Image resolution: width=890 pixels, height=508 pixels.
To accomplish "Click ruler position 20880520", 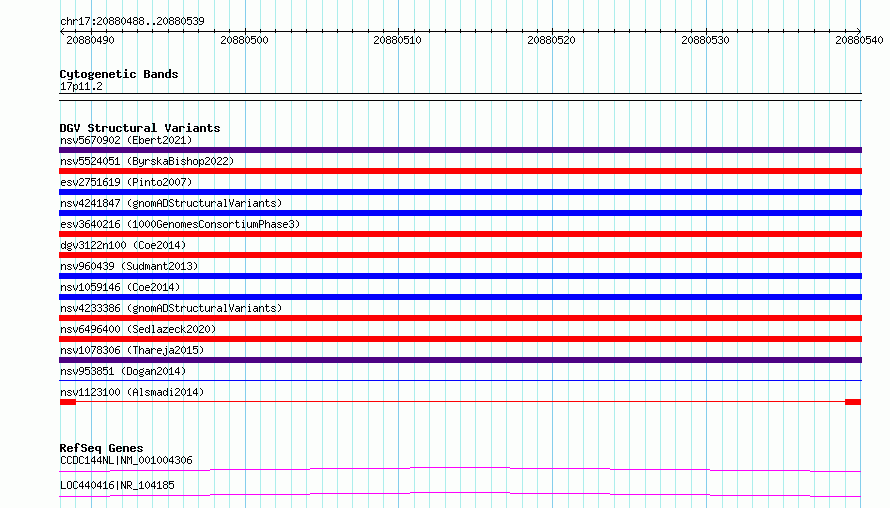I will [551, 40].
